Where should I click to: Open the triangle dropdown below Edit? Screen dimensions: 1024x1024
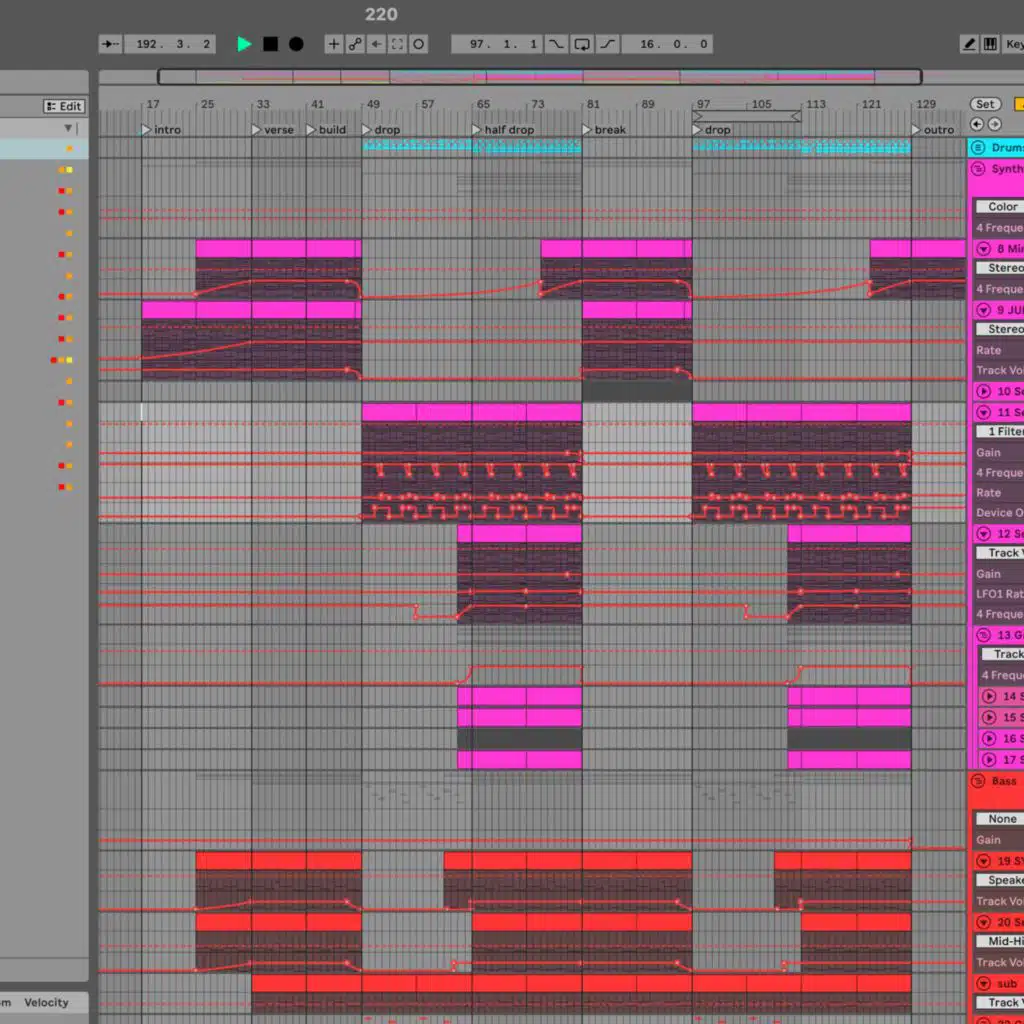click(68, 128)
